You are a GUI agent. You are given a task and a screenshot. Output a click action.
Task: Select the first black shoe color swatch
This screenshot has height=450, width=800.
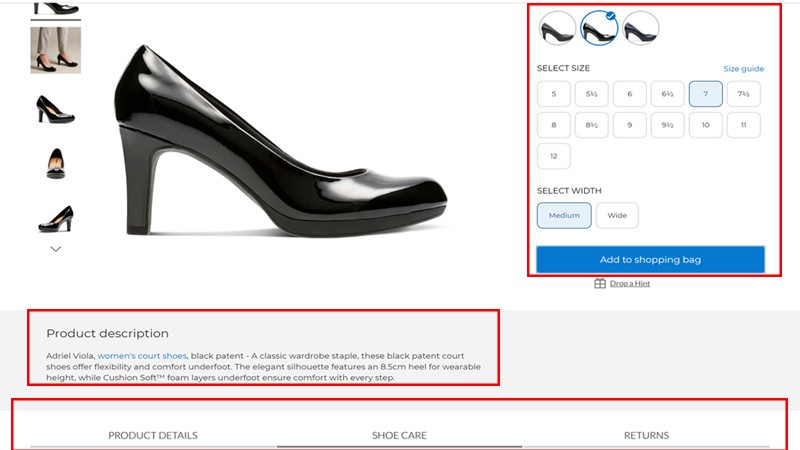557,28
